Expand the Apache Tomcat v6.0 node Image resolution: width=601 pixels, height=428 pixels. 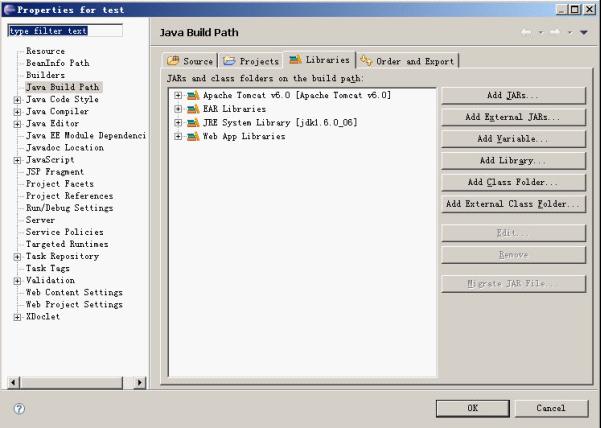[178, 95]
